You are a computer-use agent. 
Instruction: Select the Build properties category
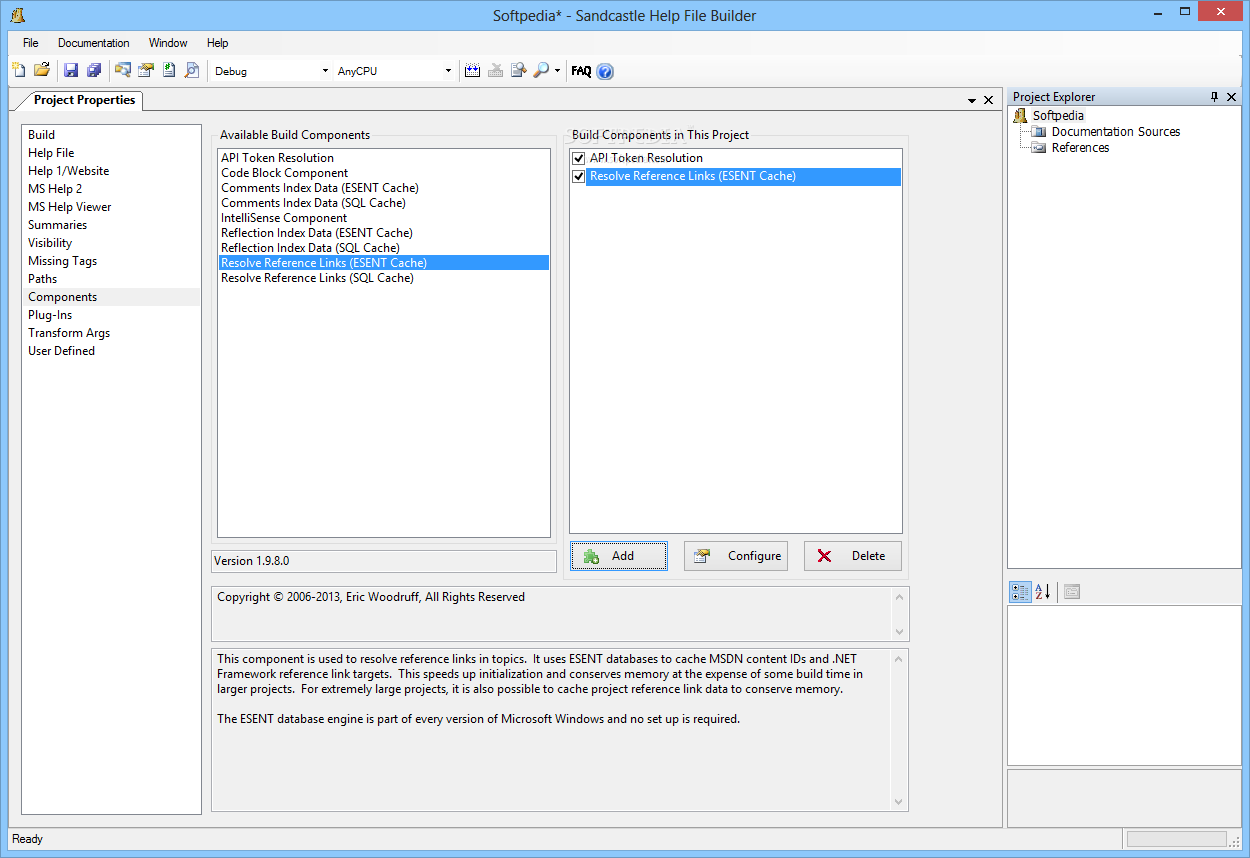coord(111,135)
